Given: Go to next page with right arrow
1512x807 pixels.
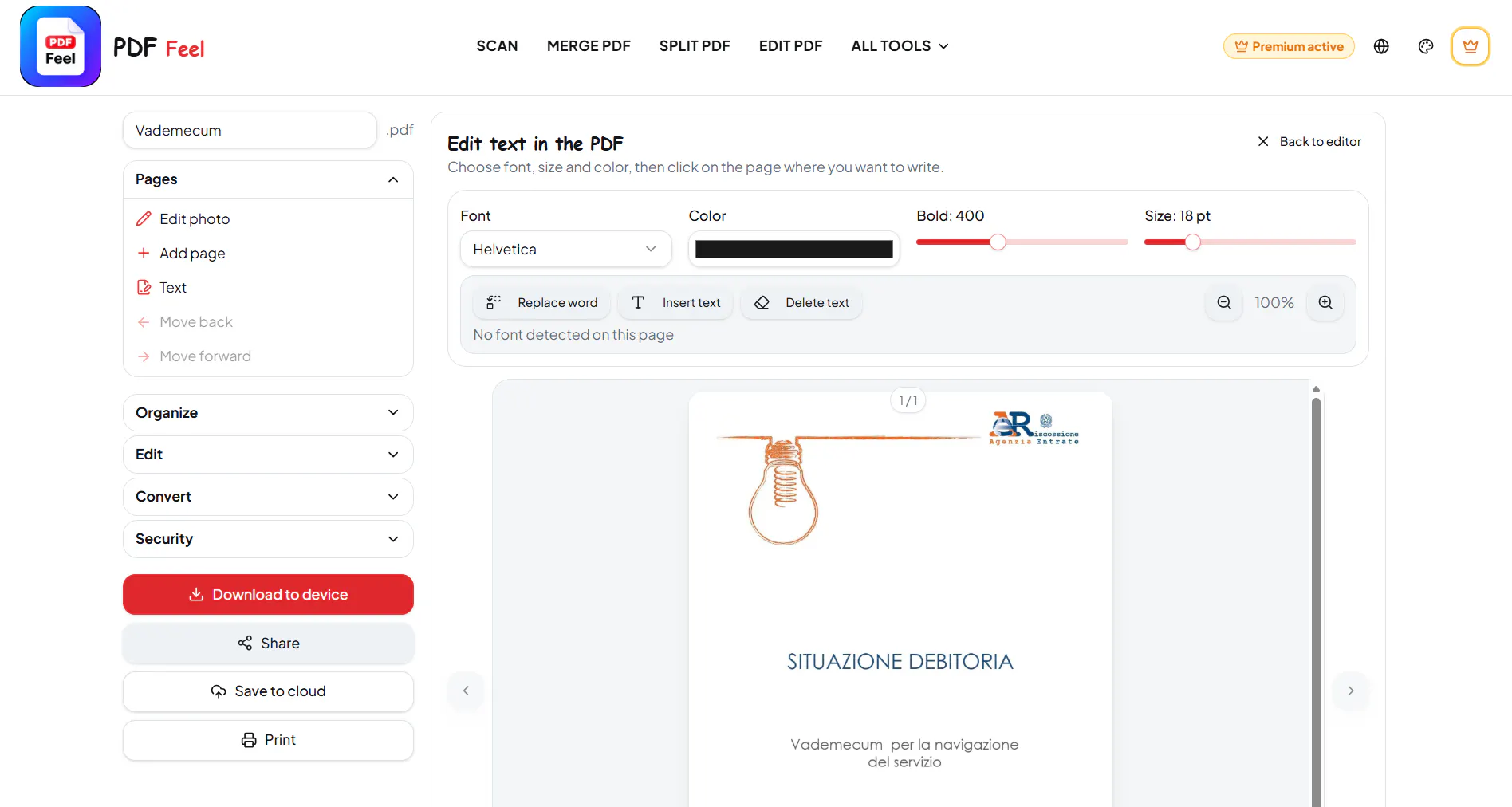Looking at the screenshot, I should (x=1351, y=691).
